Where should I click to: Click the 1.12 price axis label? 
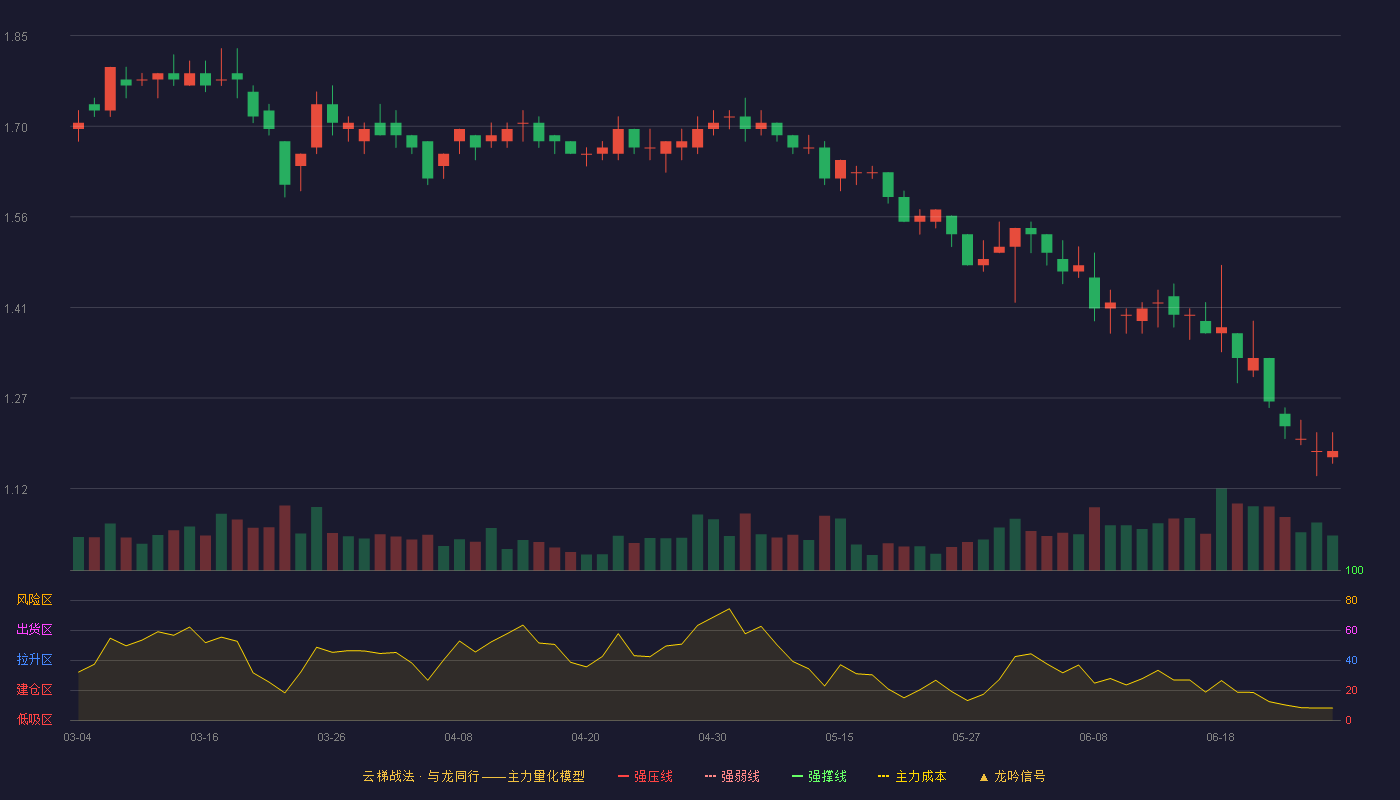[16, 490]
